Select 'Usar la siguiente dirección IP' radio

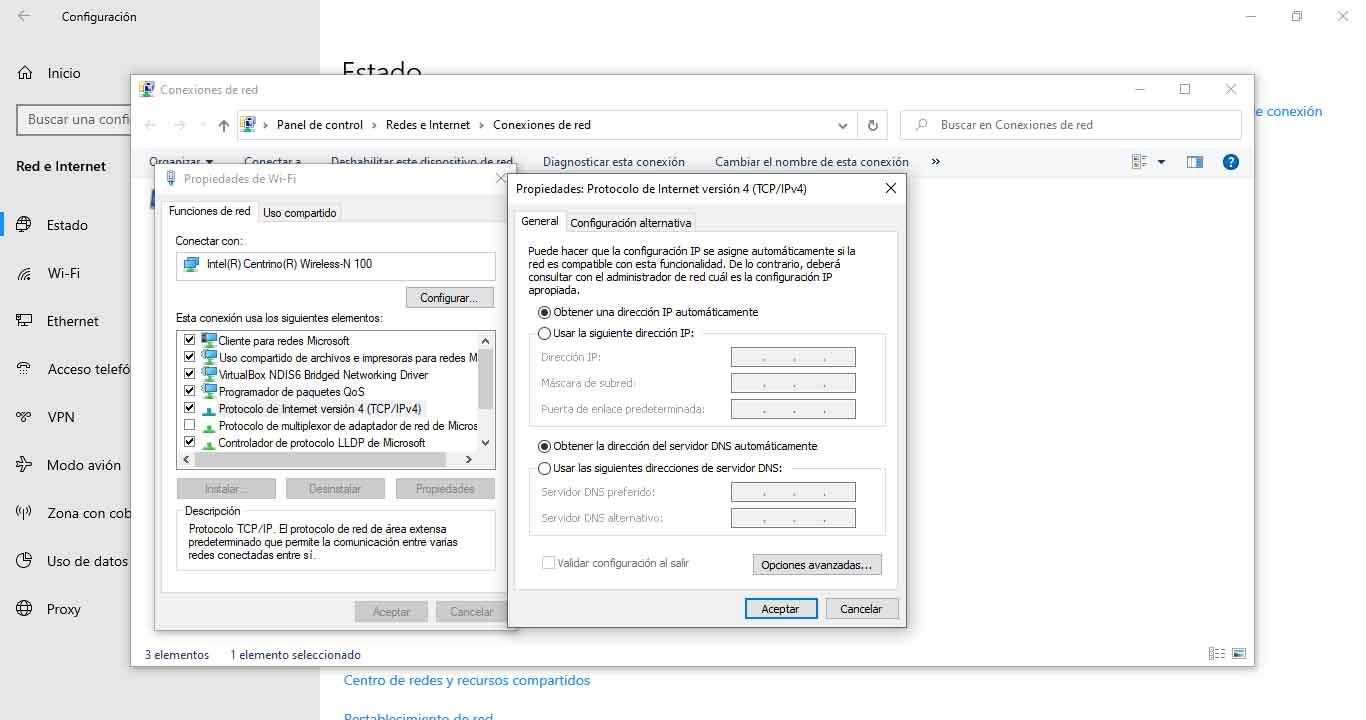[x=545, y=333]
